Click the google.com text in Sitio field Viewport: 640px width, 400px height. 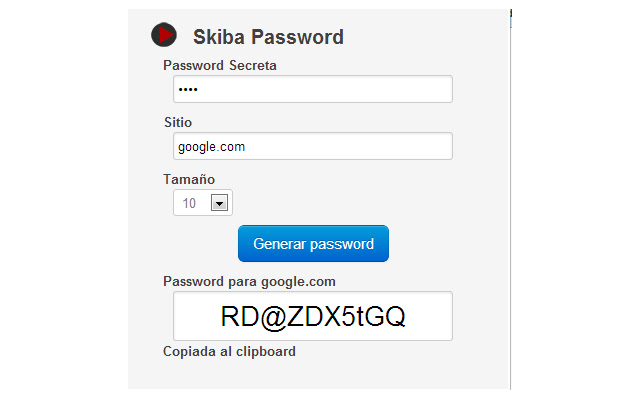(212, 147)
